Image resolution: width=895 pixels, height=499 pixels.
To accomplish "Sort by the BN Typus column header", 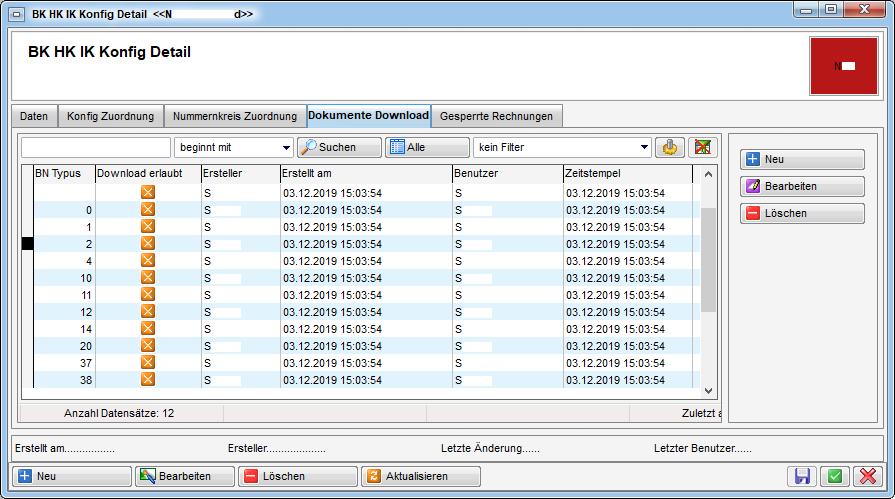I will (x=64, y=174).
